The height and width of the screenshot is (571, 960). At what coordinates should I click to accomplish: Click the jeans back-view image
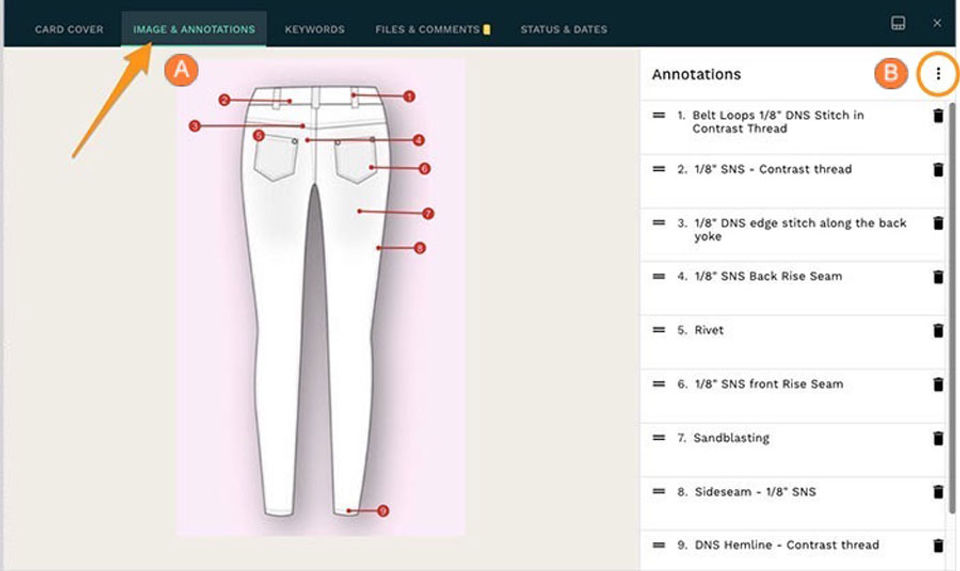(x=320, y=297)
